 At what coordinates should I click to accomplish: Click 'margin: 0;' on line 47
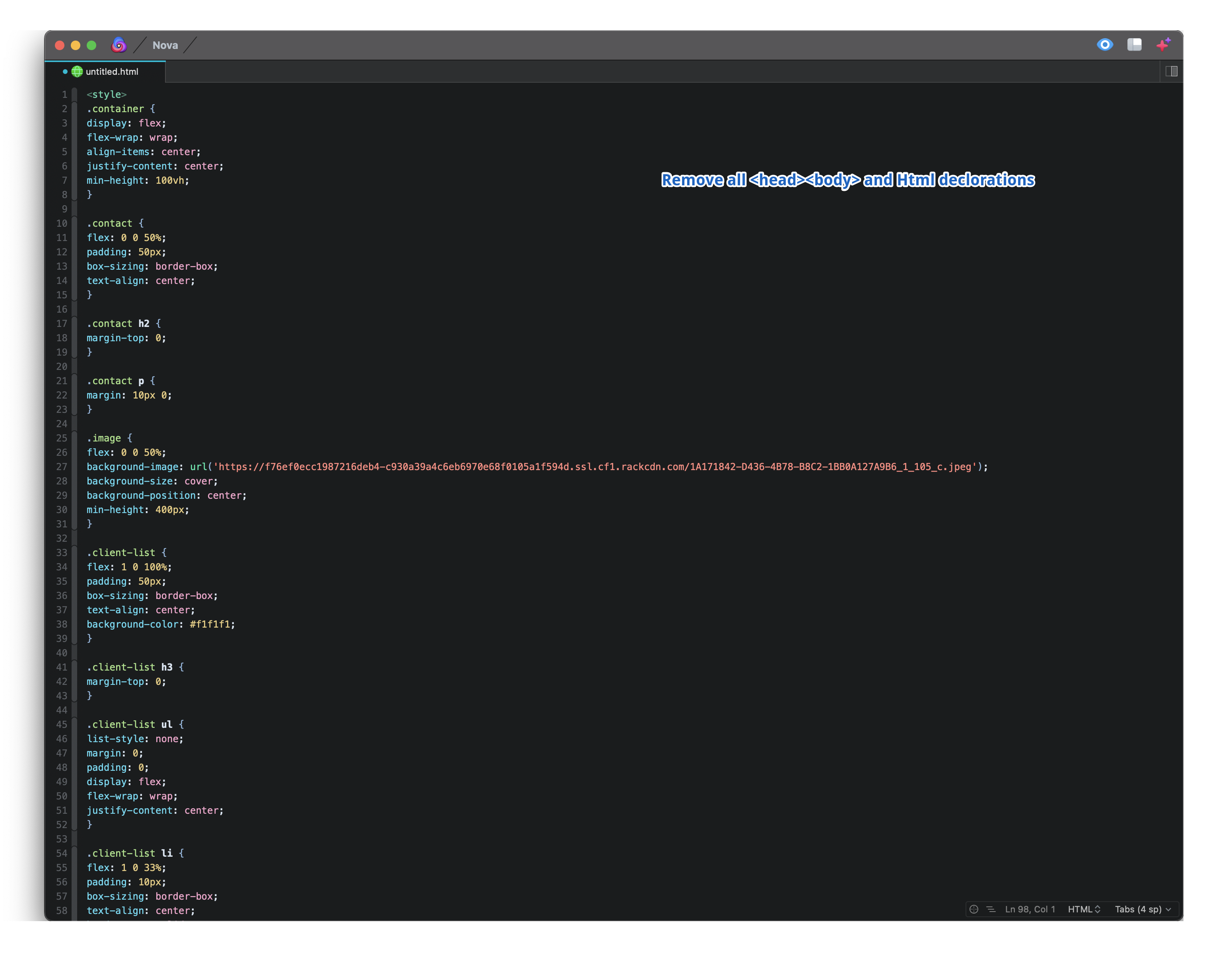(x=115, y=753)
